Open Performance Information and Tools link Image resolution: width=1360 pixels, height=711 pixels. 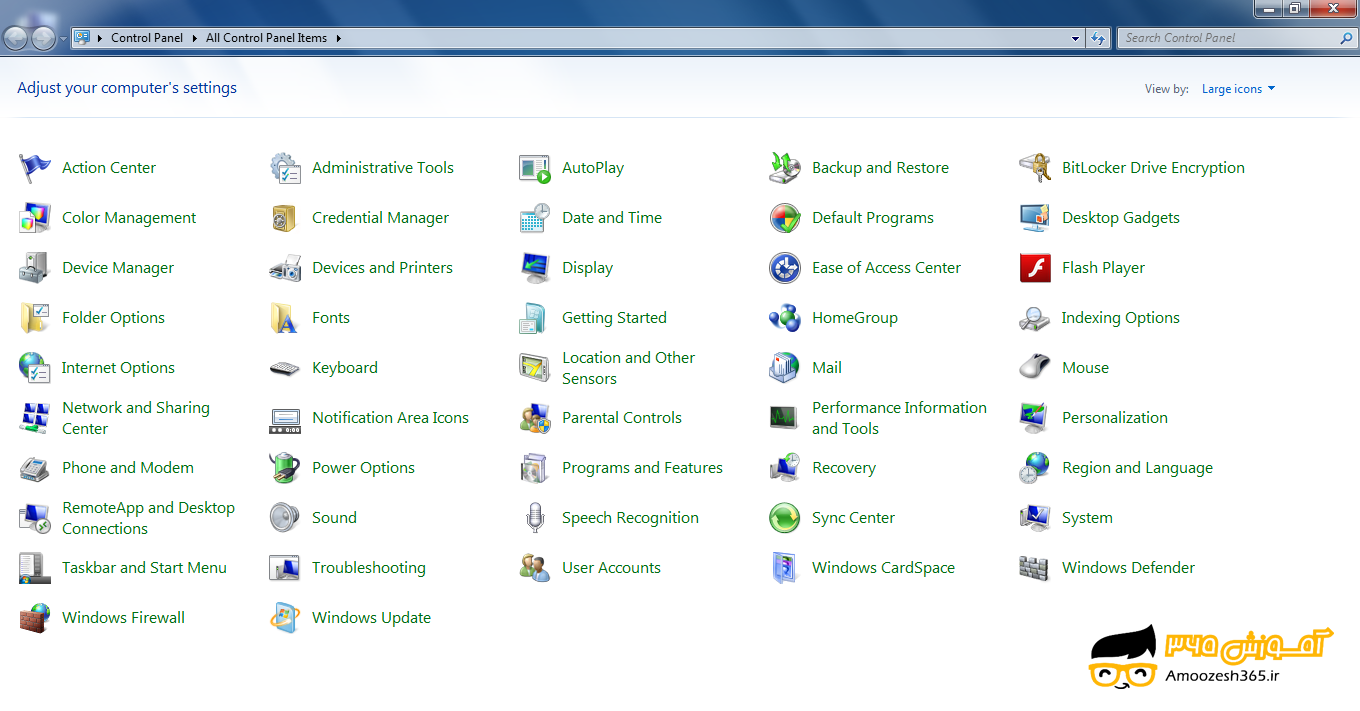[x=899, y=418]
